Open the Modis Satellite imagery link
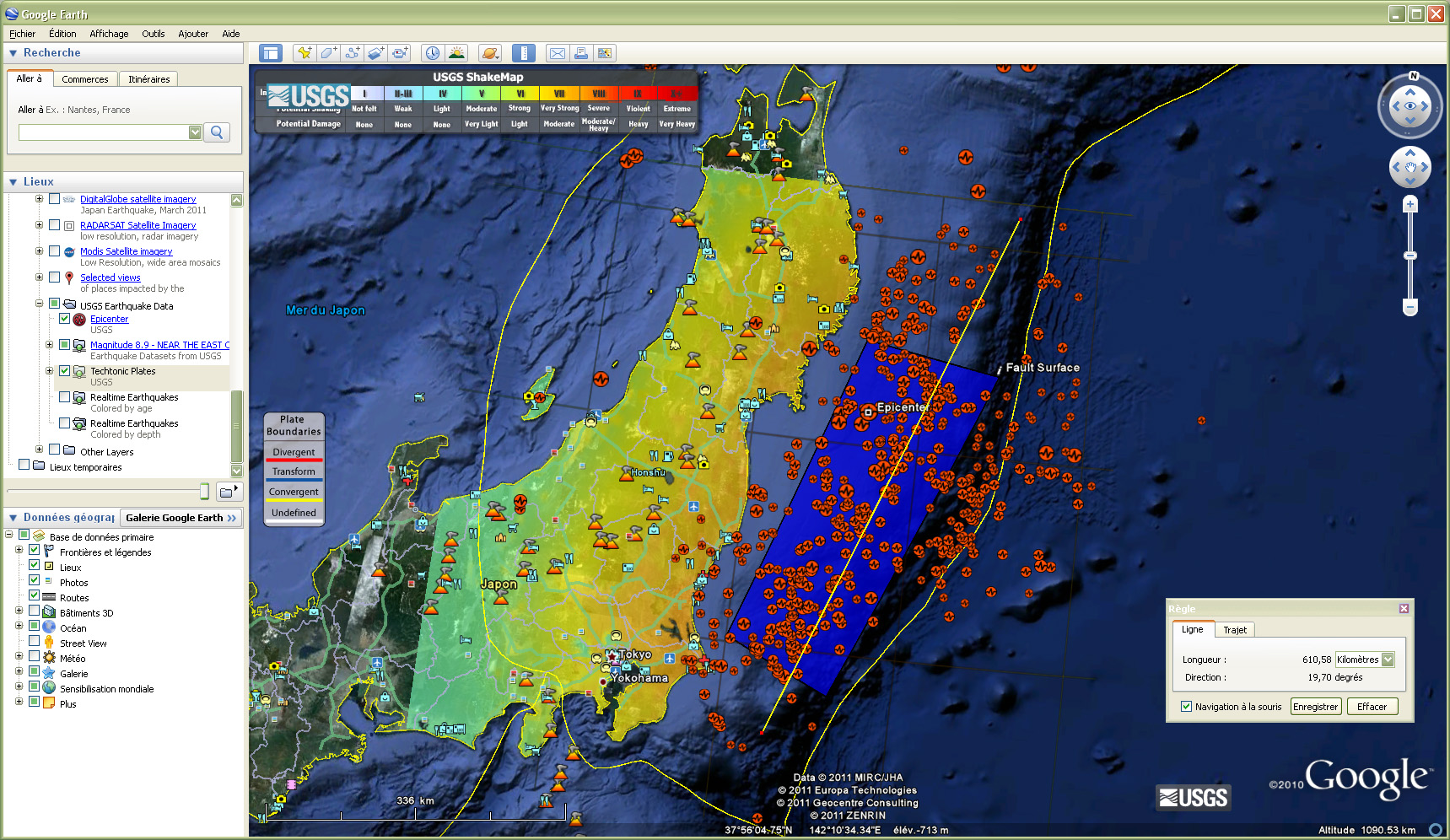Screen dimensions: 1450x840 click(x=127, y=251)
